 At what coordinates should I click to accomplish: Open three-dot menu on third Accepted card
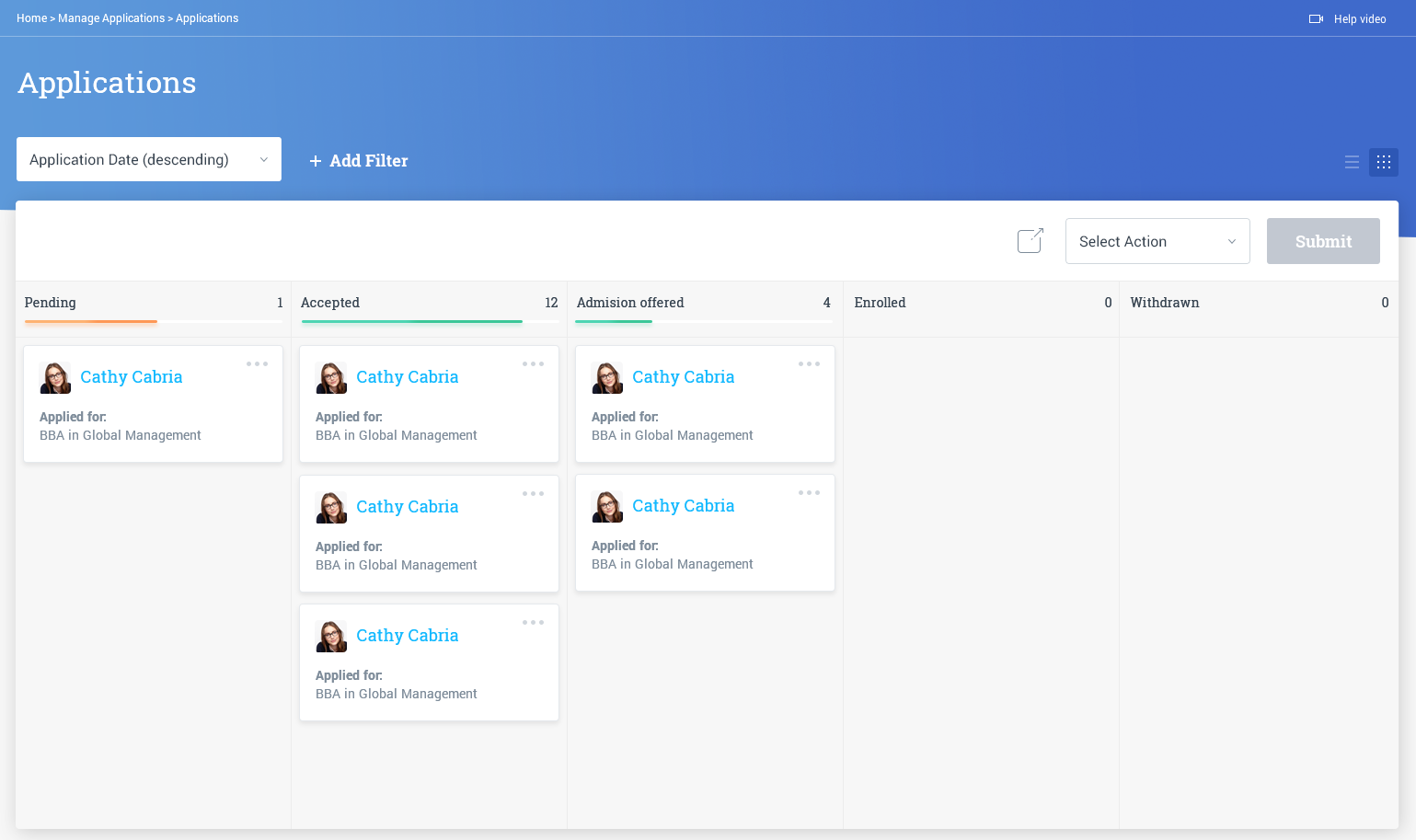pyautogui.click(x=534, y=622)
